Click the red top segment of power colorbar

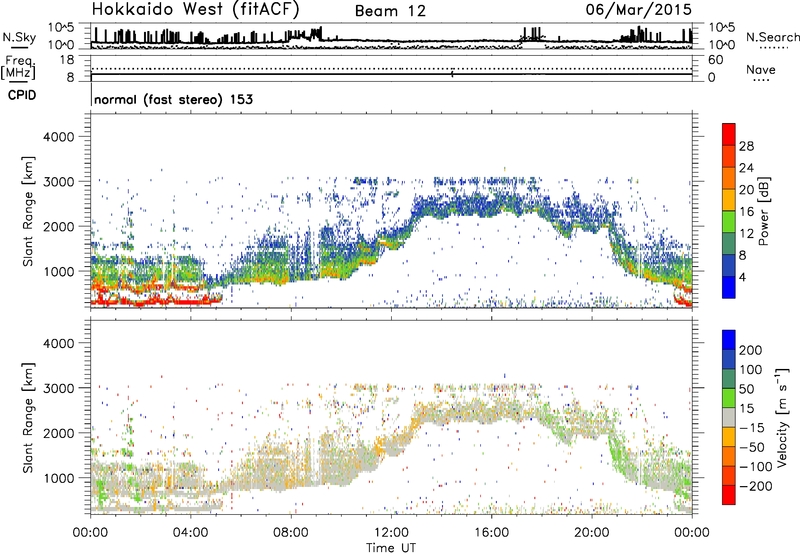[x=729, y=135]
